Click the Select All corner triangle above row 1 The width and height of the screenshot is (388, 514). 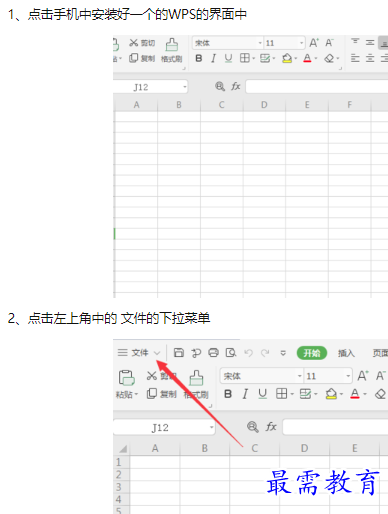[x=123, y=449]
